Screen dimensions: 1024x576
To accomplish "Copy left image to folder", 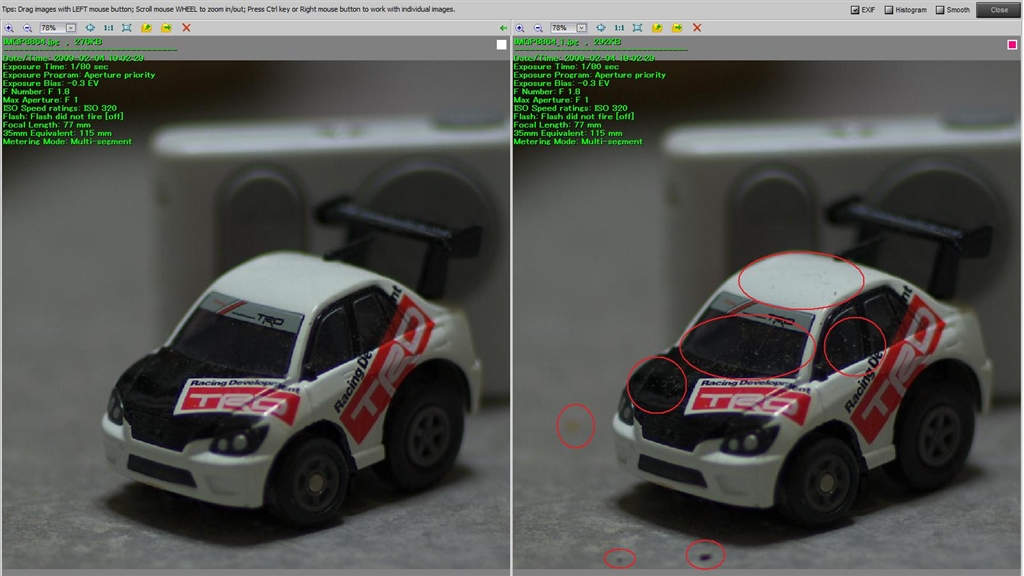I will tap(146, 28).
